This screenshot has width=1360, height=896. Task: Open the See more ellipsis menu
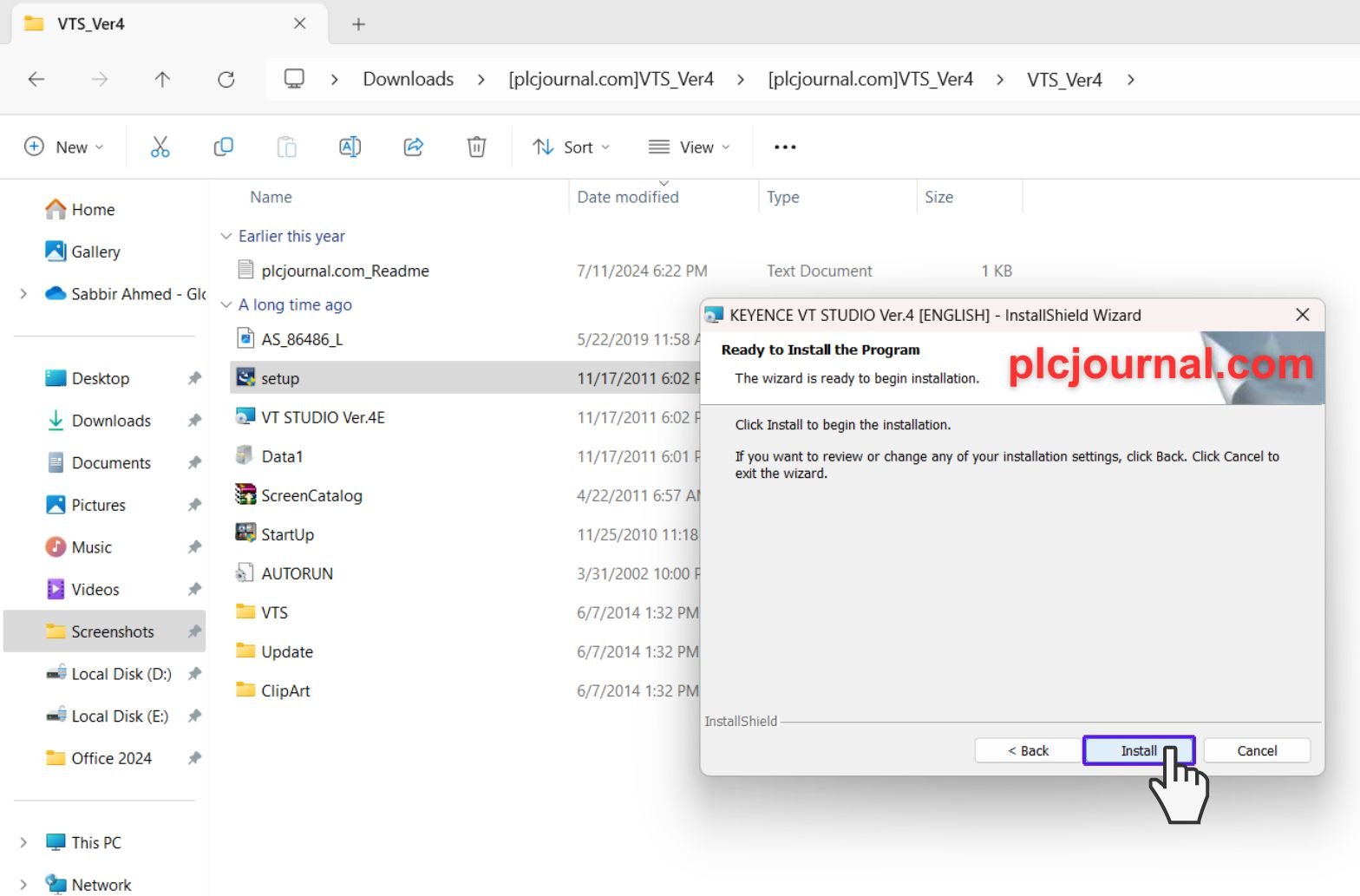[x=785, y=147]
